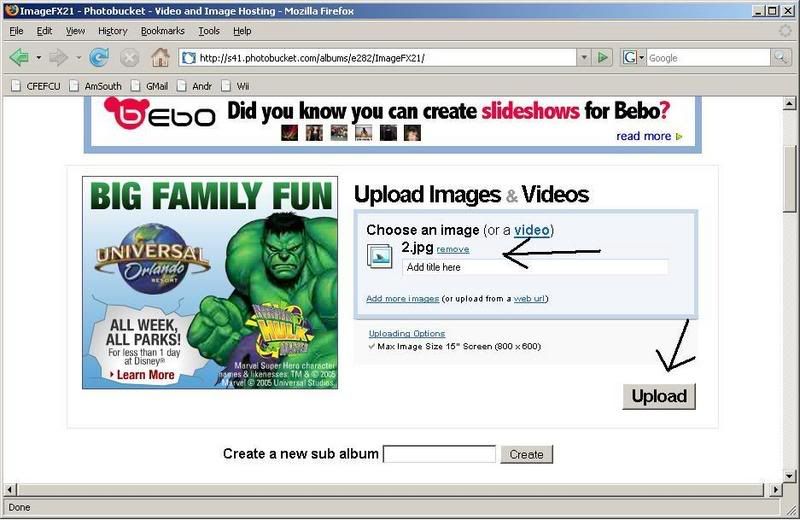
Task: Click the Stop loading icon
Action: click(130, 58)
